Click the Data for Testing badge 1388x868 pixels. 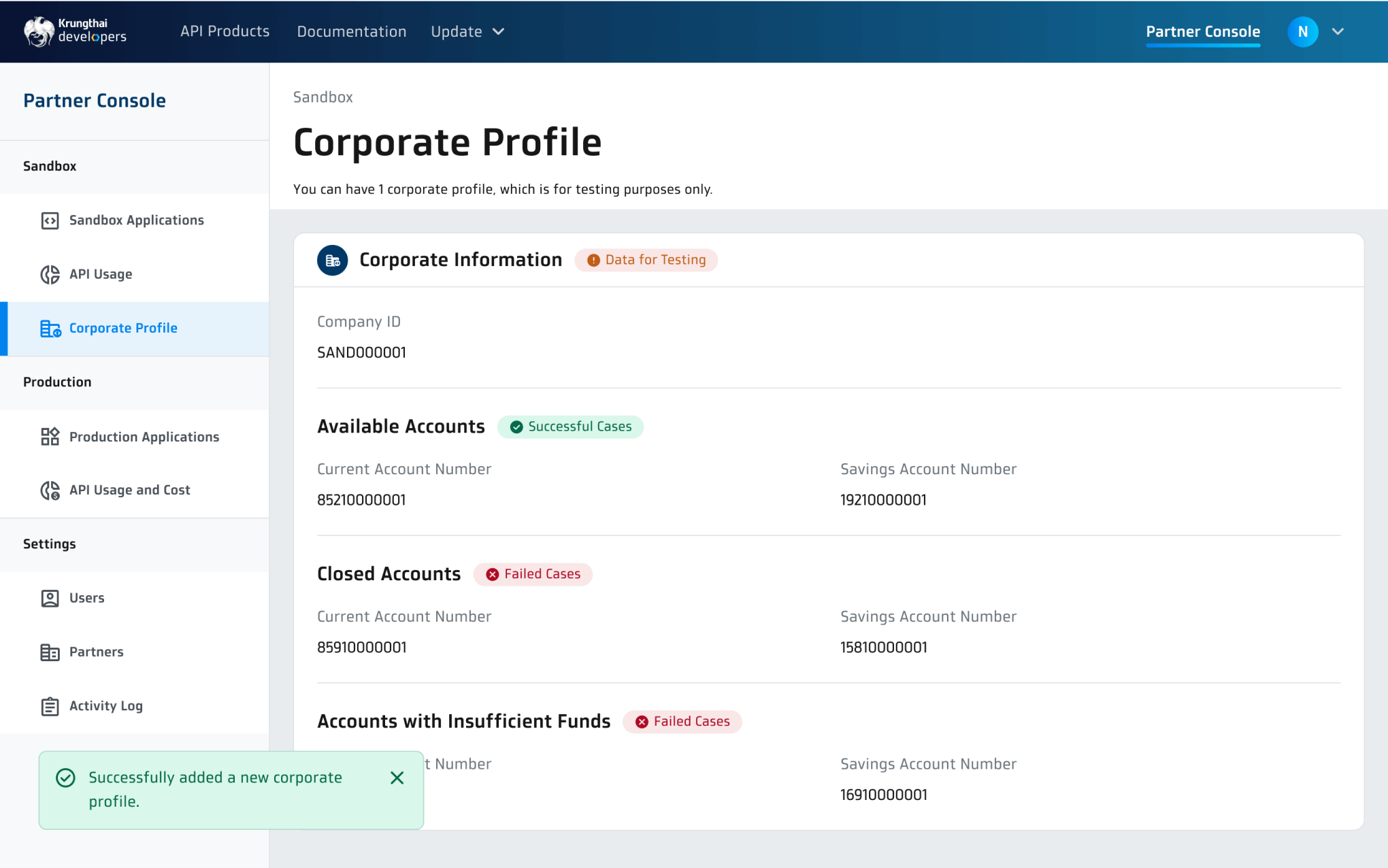click(x=646, y=260)
